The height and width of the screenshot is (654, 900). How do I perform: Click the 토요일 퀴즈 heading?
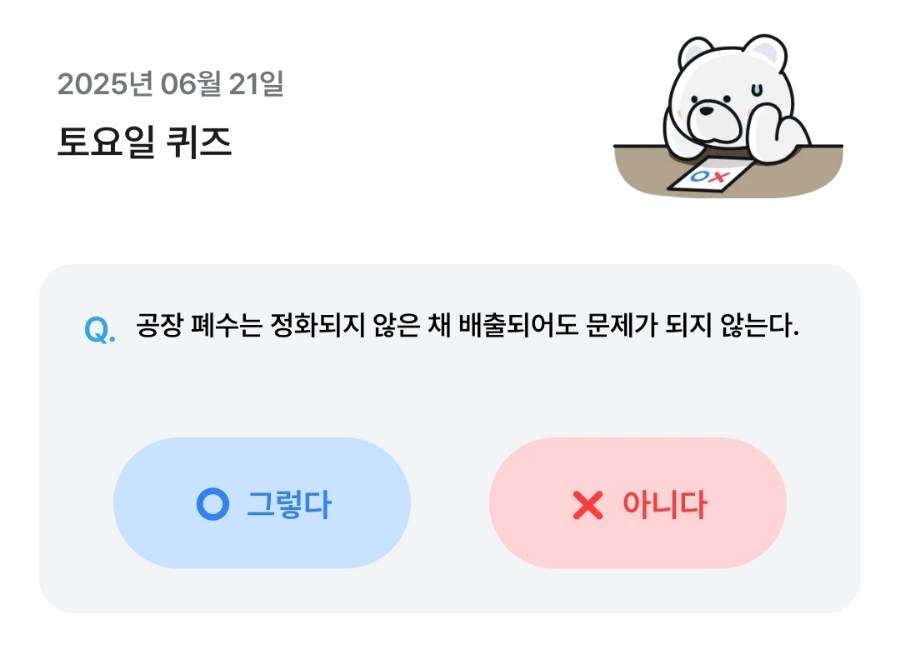[x=145, y=142]
